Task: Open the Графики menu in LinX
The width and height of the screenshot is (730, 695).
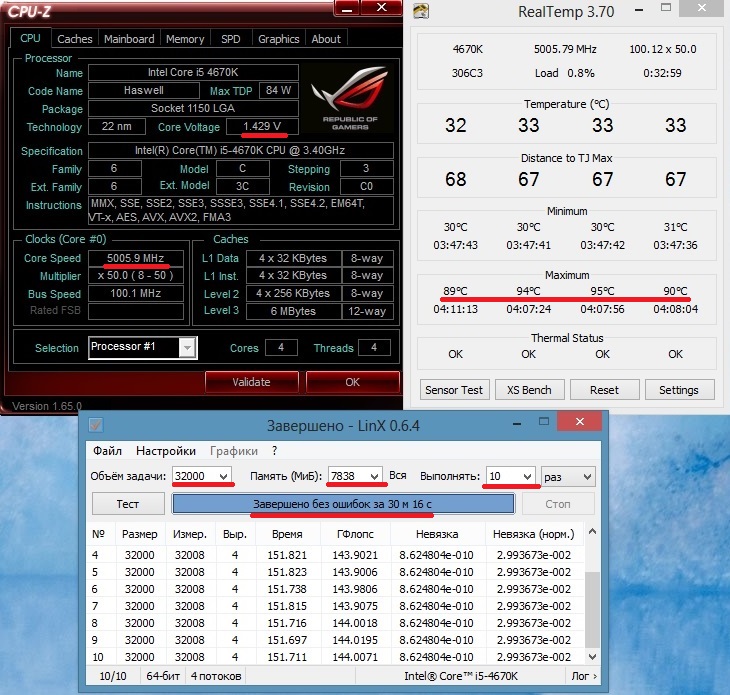Action: (234, 451)
